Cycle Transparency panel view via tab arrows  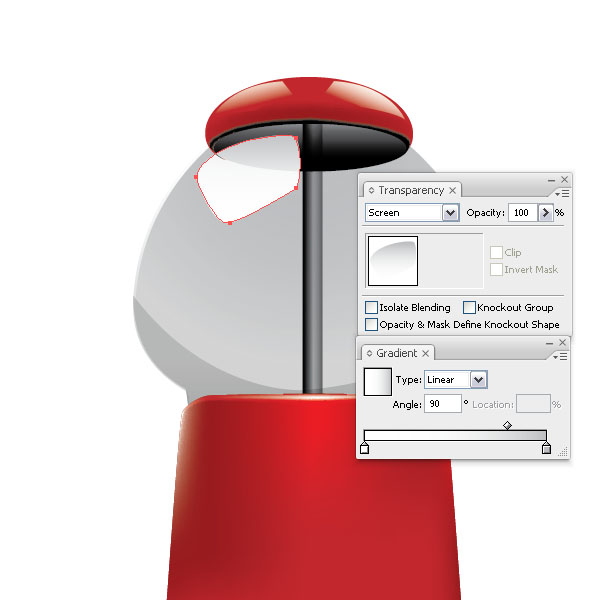pos(371,190)
